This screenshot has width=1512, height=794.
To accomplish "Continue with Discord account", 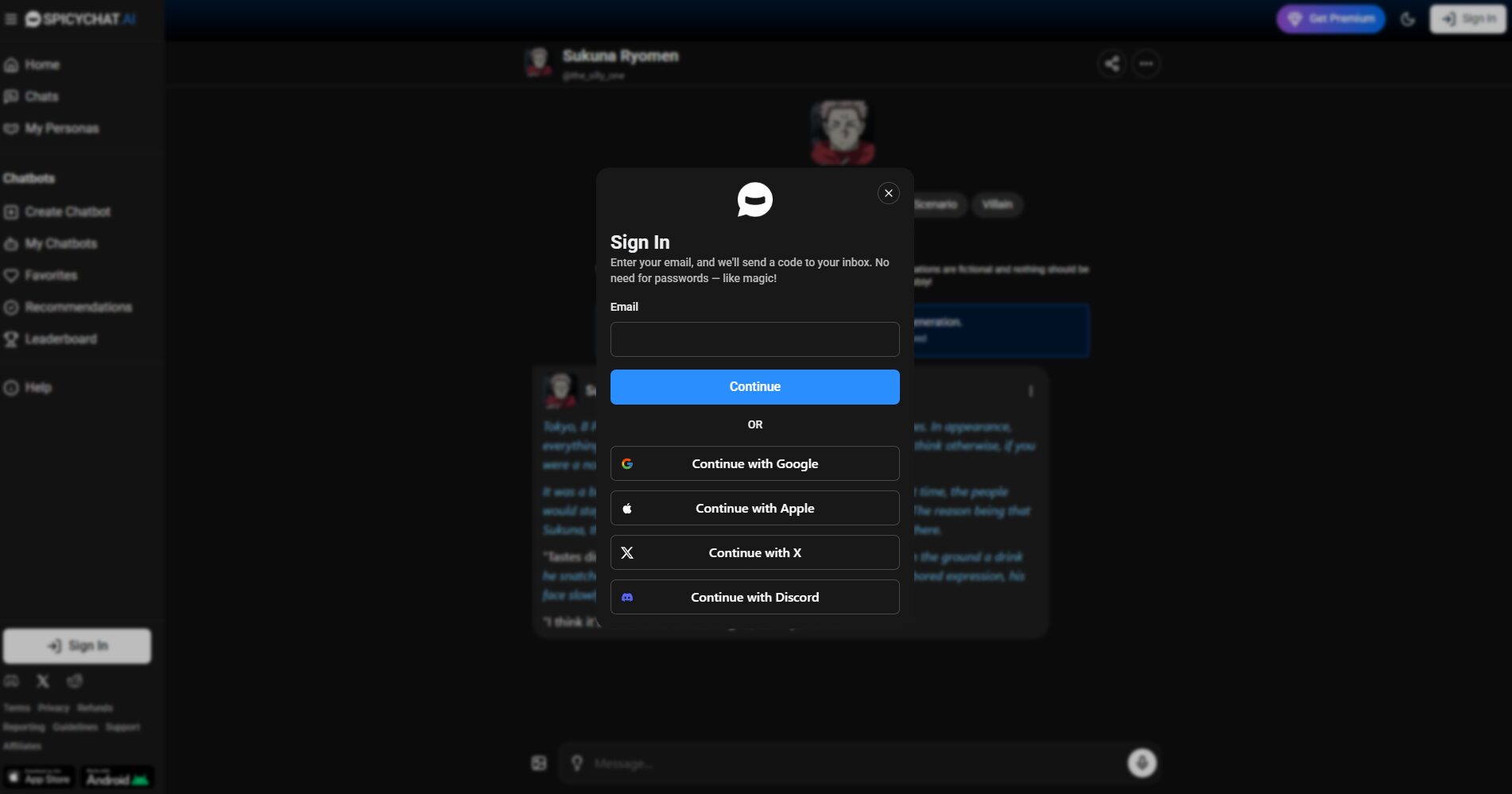I will 754,597.
